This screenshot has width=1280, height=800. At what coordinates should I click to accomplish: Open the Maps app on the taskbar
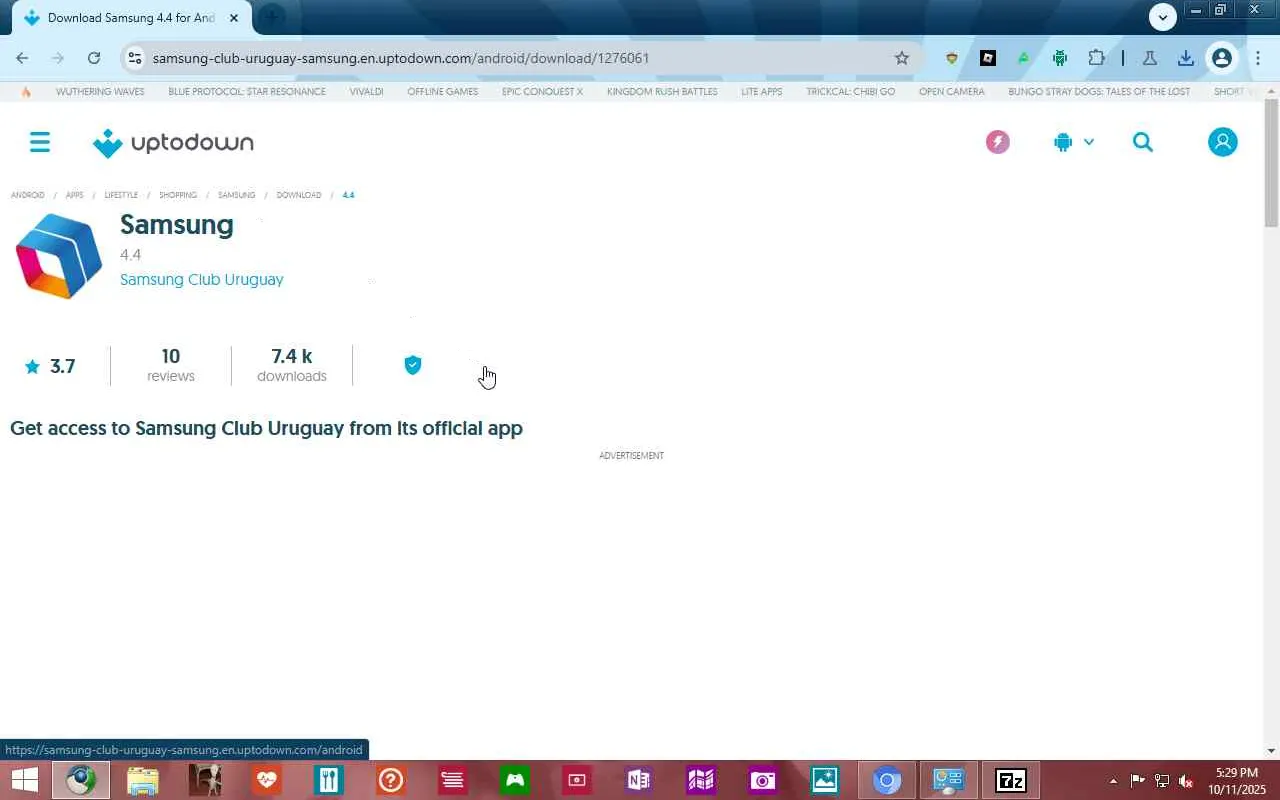coord(701,780)
